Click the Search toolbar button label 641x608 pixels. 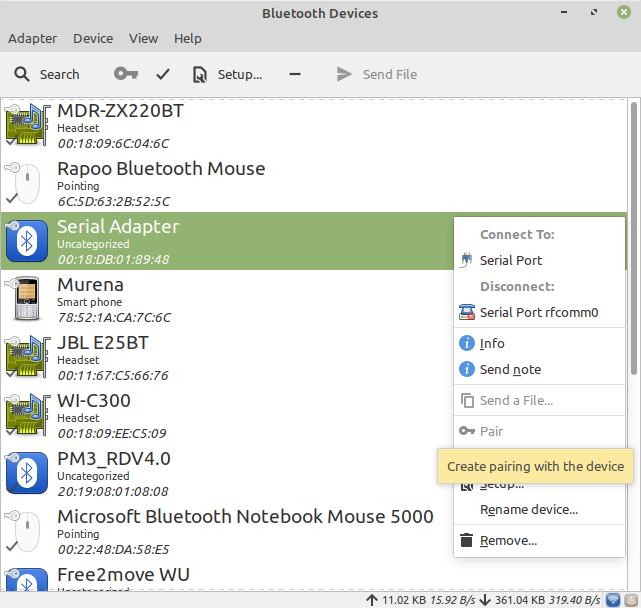point(60,74)
